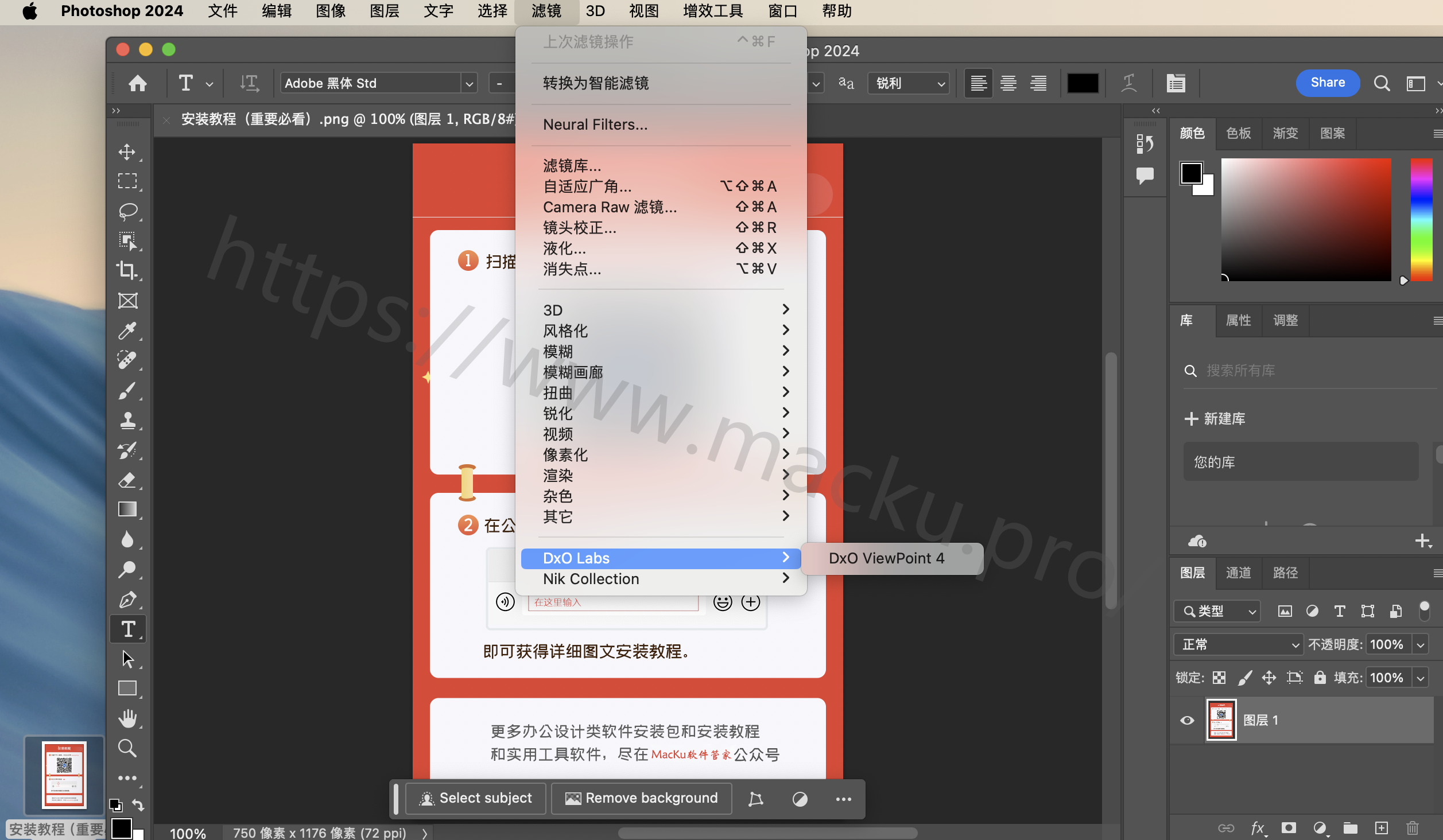Open the Comments panel icon
The height and width of the screenshot is (840, 1443).
(x=1145, y=176)
